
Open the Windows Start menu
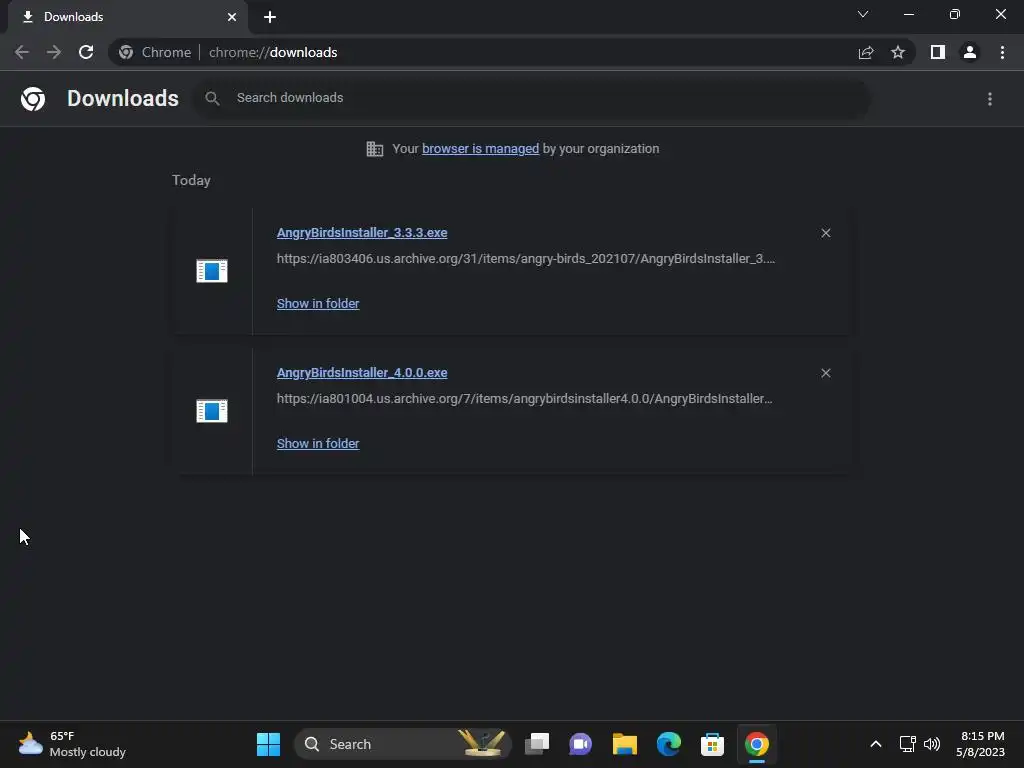pyautogui.click(x=268, y=744)
